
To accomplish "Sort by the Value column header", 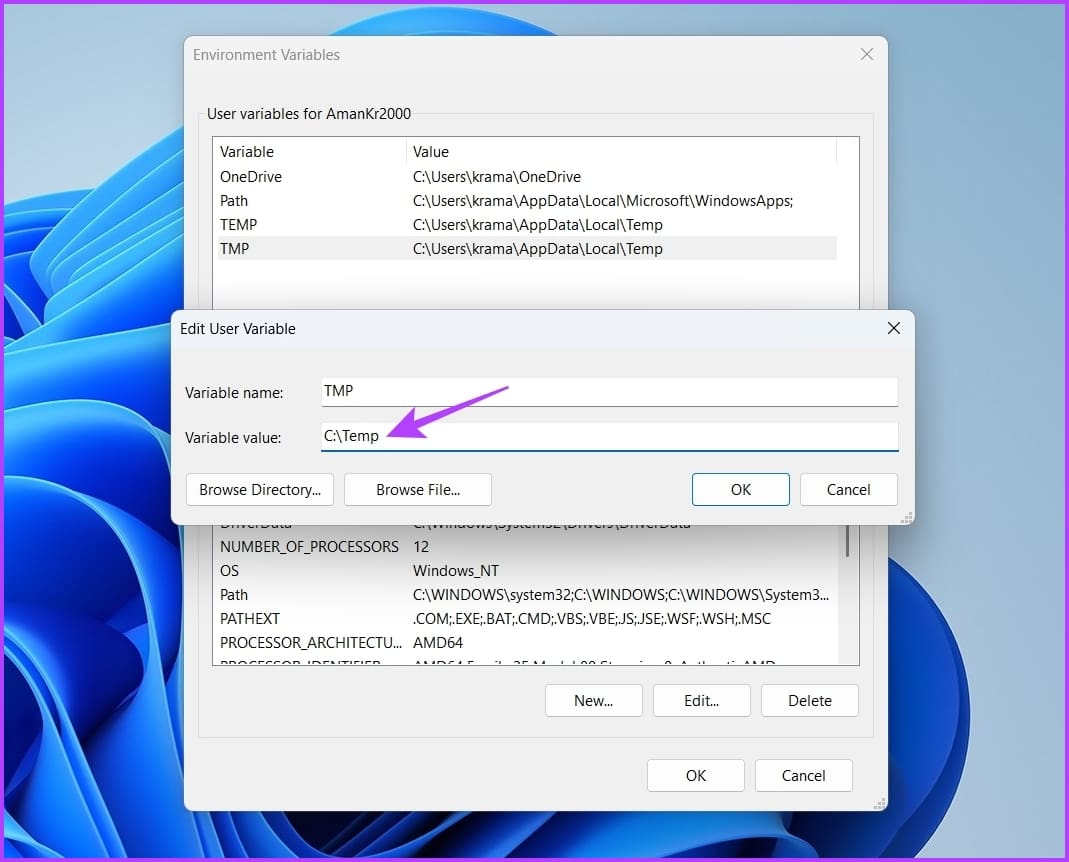I will [622, 151].
